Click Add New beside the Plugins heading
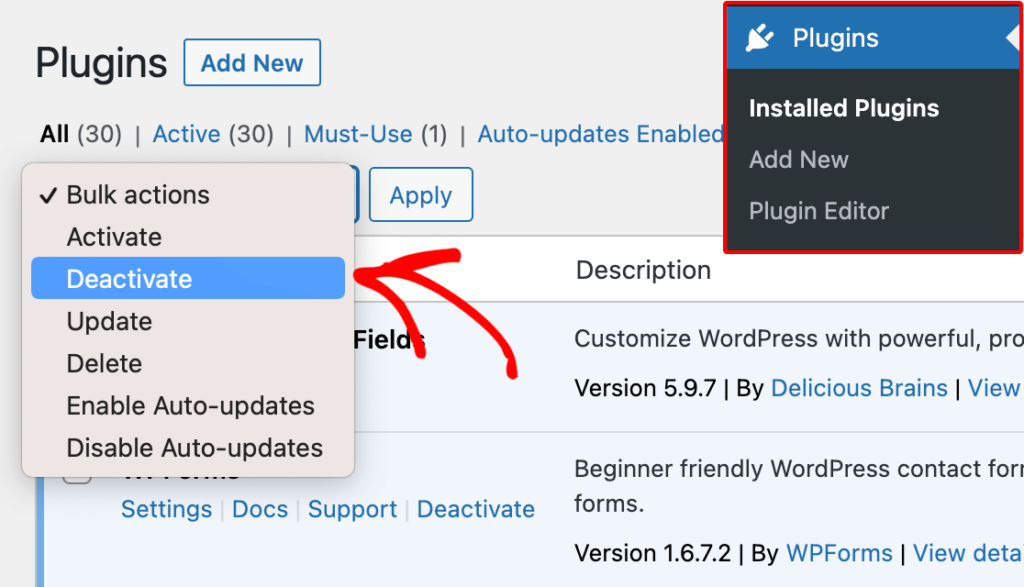1024x587 pixels. 251,62
